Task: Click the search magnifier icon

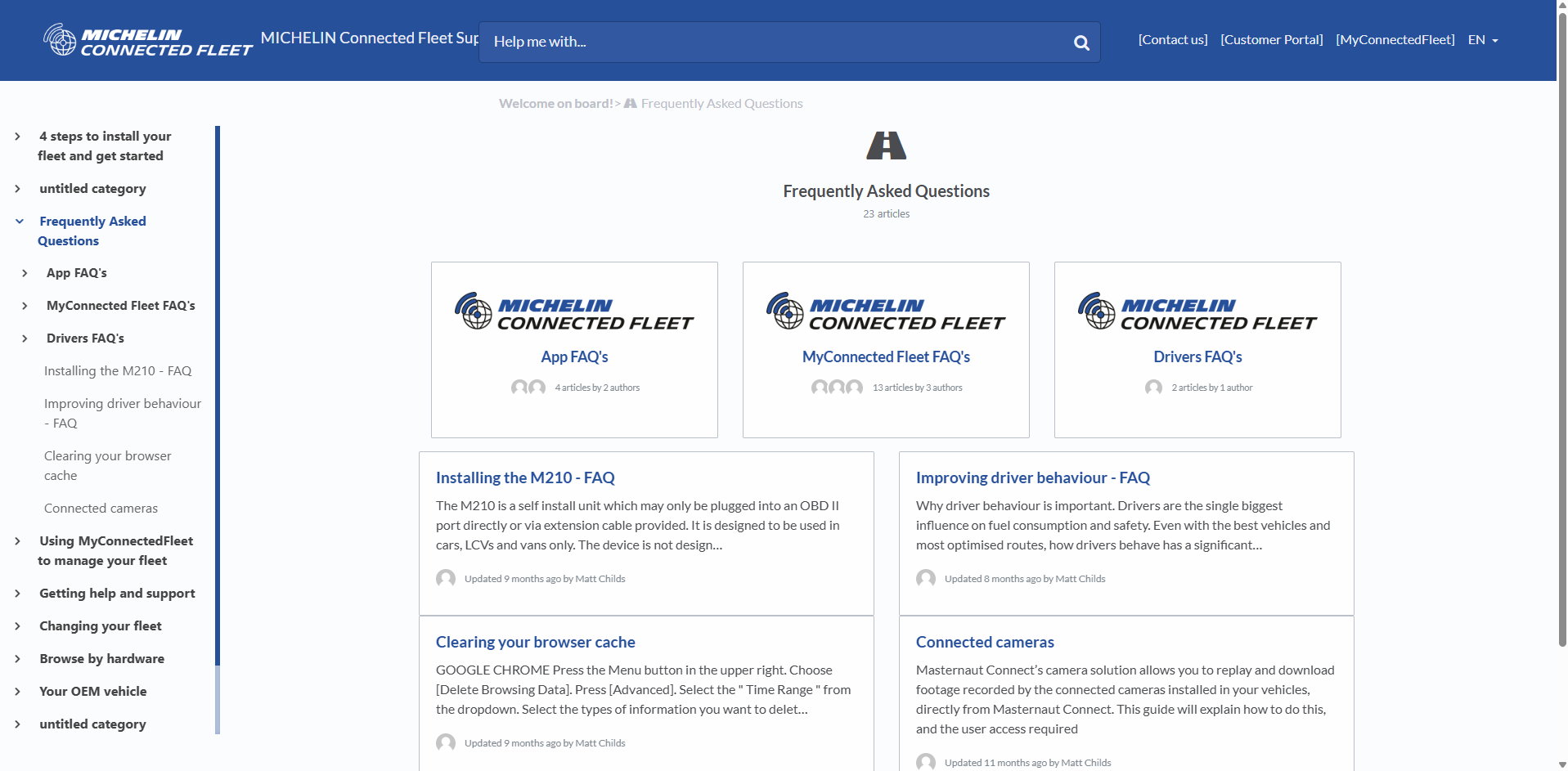Action: (1081, 43)
